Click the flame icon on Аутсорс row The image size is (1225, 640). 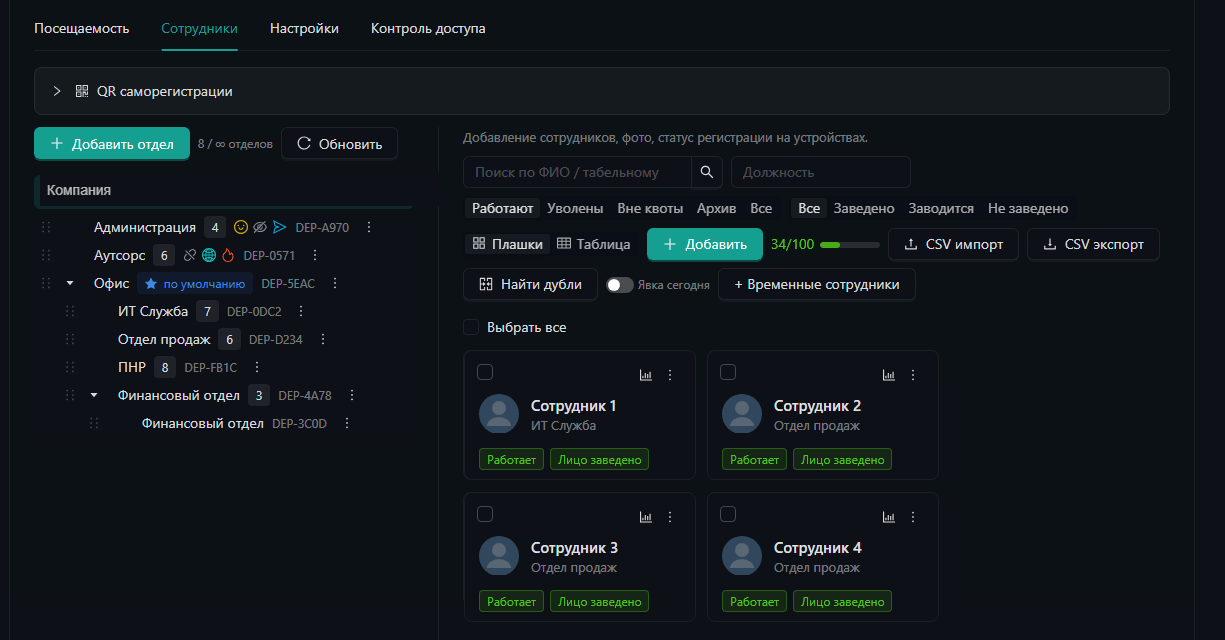(228, 255)
